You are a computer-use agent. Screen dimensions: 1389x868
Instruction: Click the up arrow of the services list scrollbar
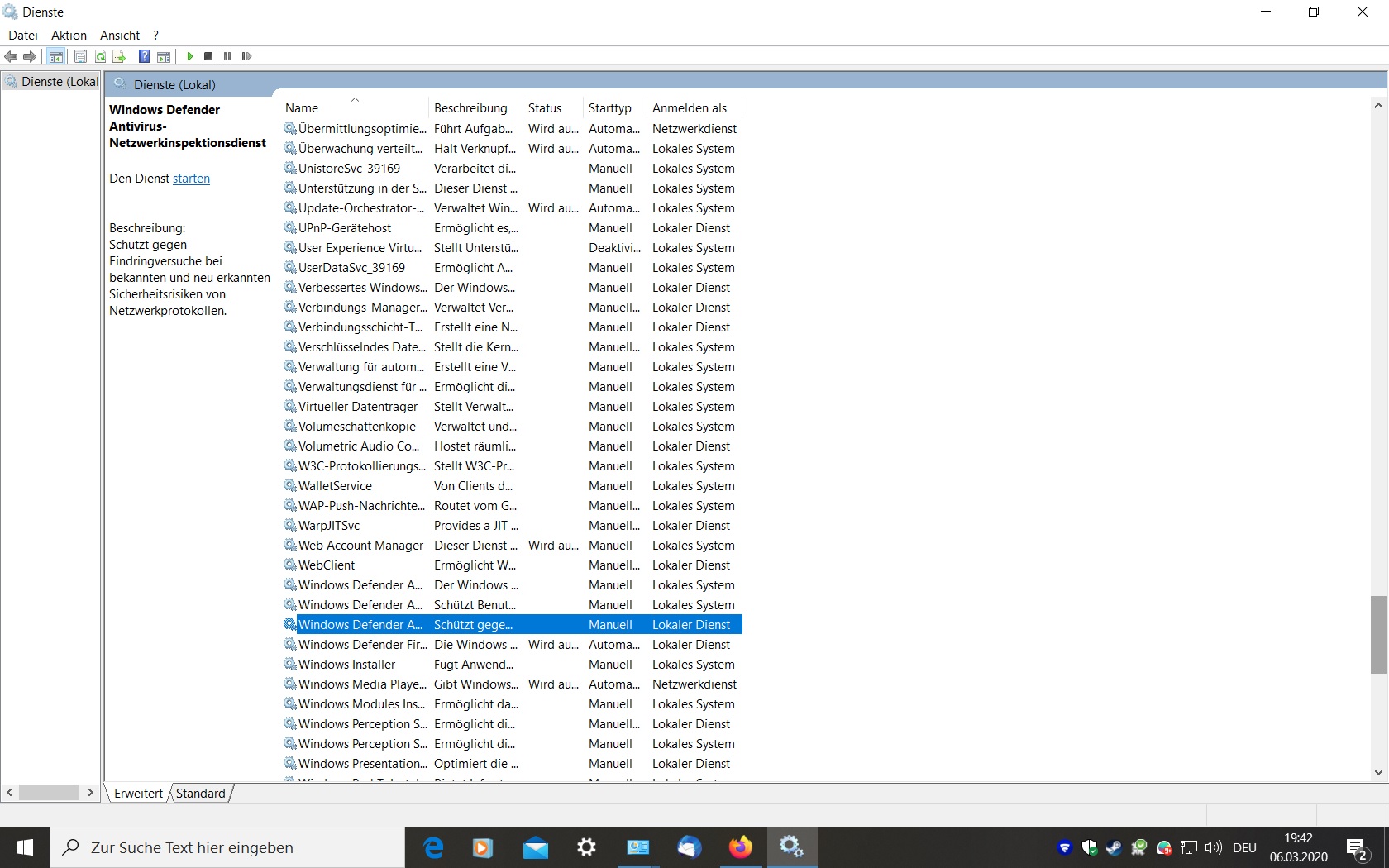point(1378,106)
